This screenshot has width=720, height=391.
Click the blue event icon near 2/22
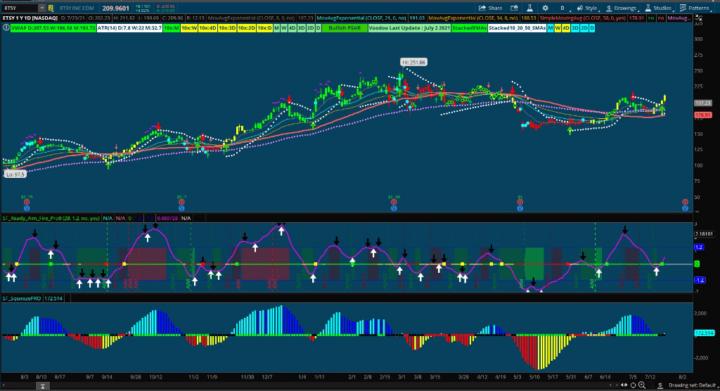pos(394,208)
